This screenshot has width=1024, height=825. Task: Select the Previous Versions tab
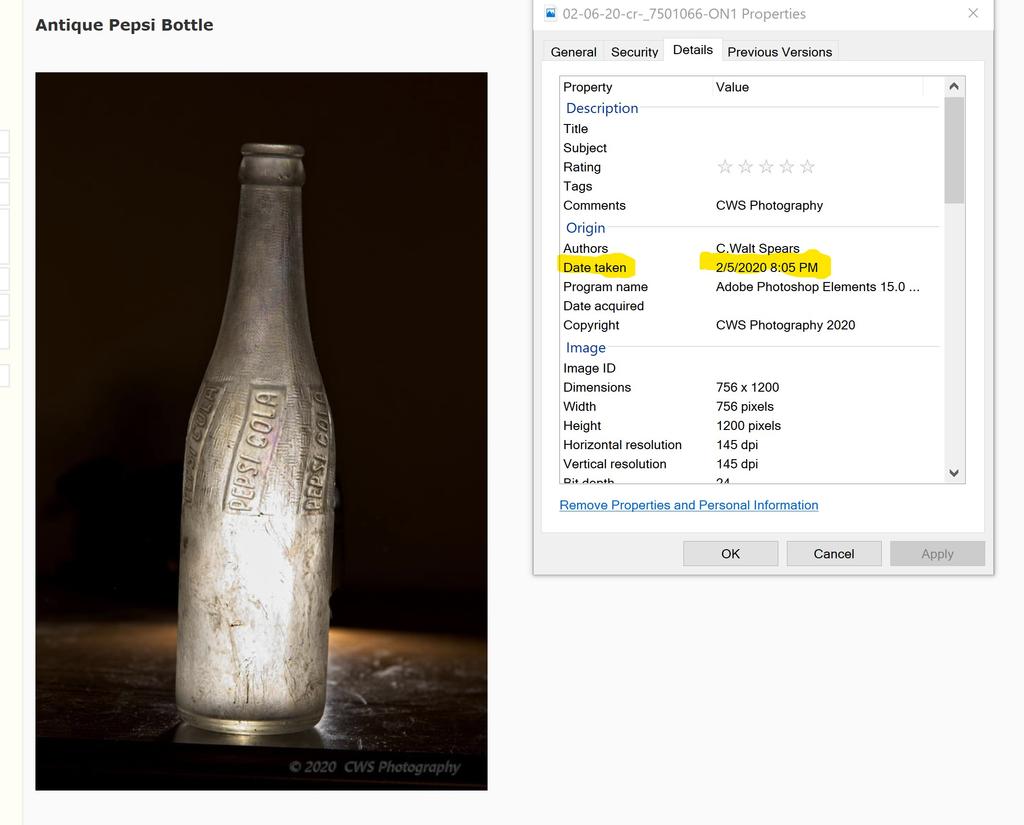click(x=779, y=52)
